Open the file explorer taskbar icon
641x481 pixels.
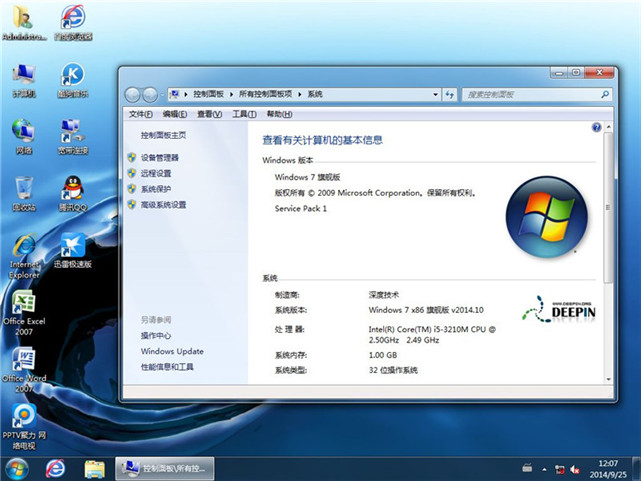pyautogui.click(x=94, y=469)
